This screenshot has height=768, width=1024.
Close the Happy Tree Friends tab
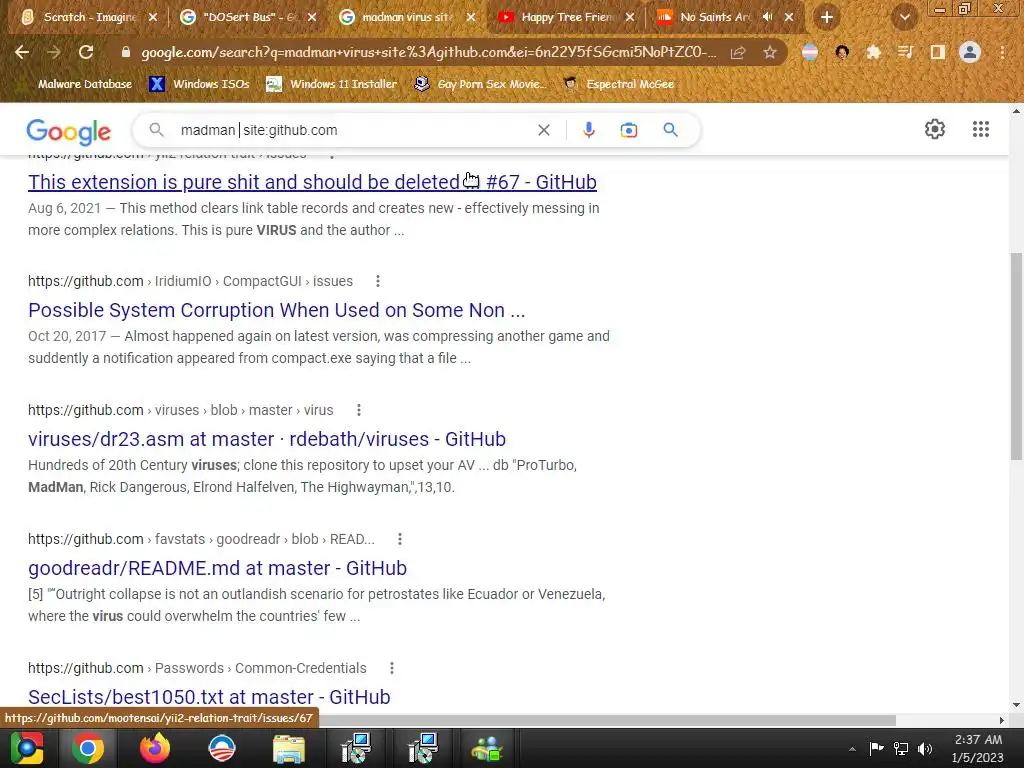click(x=630, y=17)
